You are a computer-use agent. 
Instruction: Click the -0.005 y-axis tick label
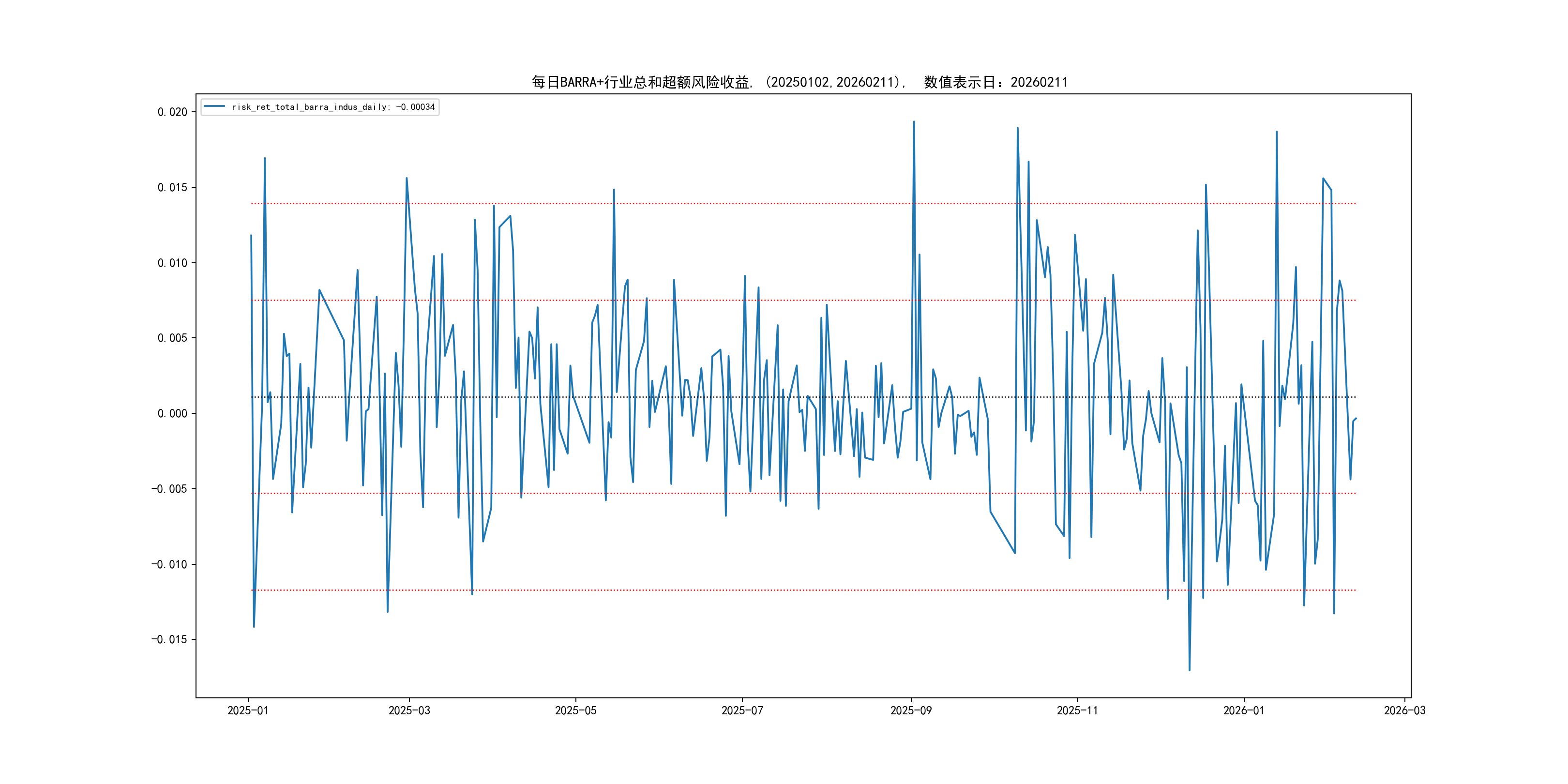point(169,489)
